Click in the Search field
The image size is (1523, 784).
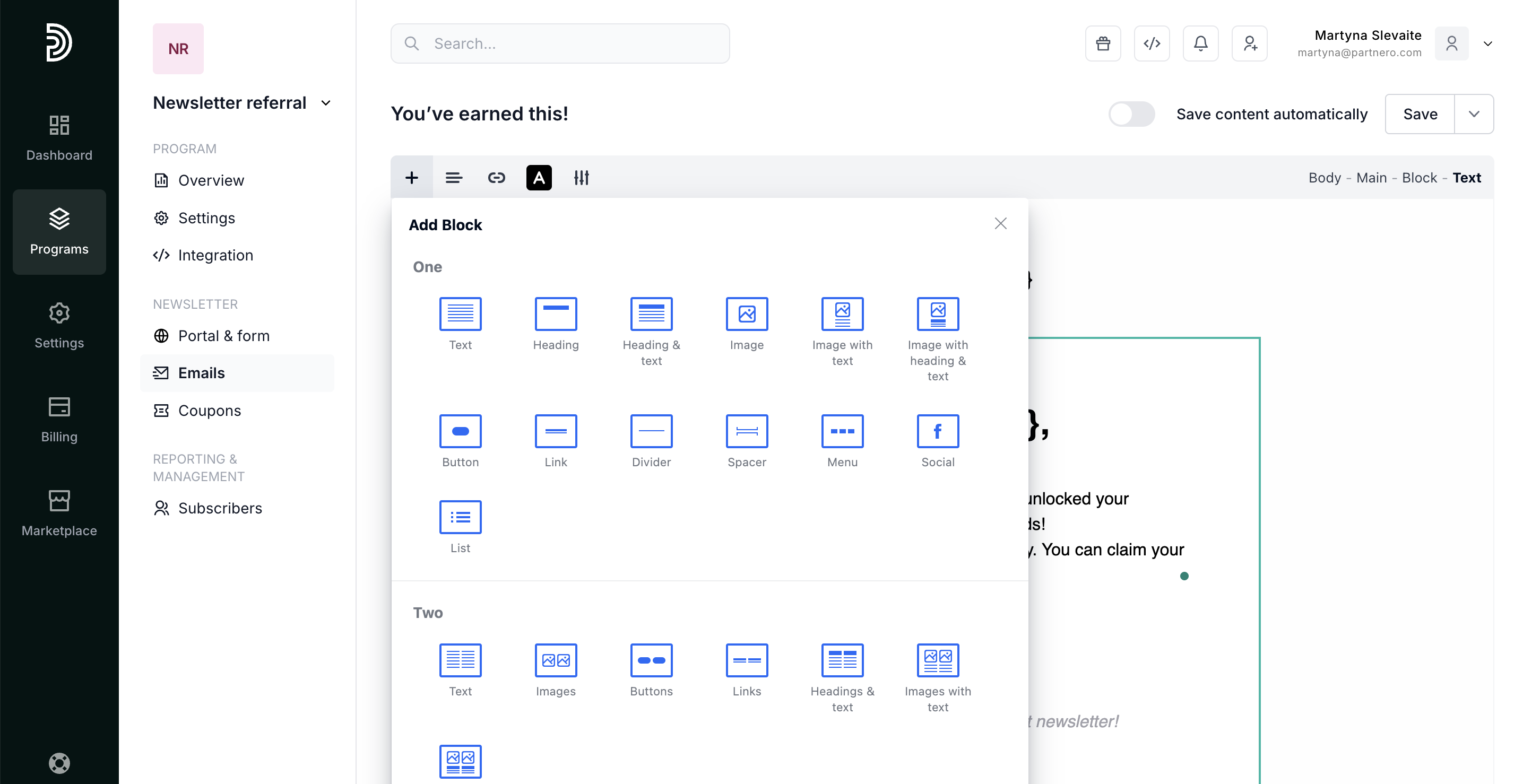point(560,43)
